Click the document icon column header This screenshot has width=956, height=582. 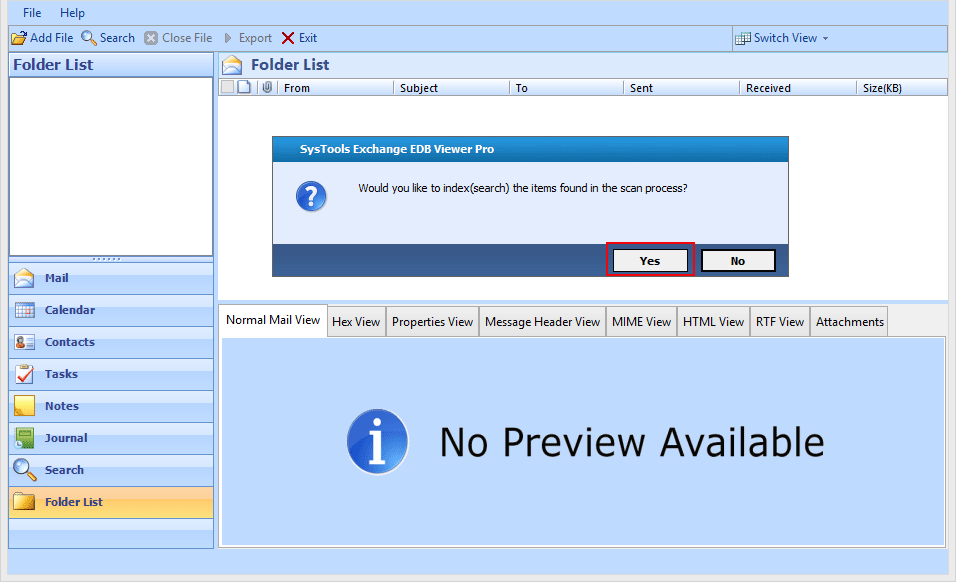[244, 87]
